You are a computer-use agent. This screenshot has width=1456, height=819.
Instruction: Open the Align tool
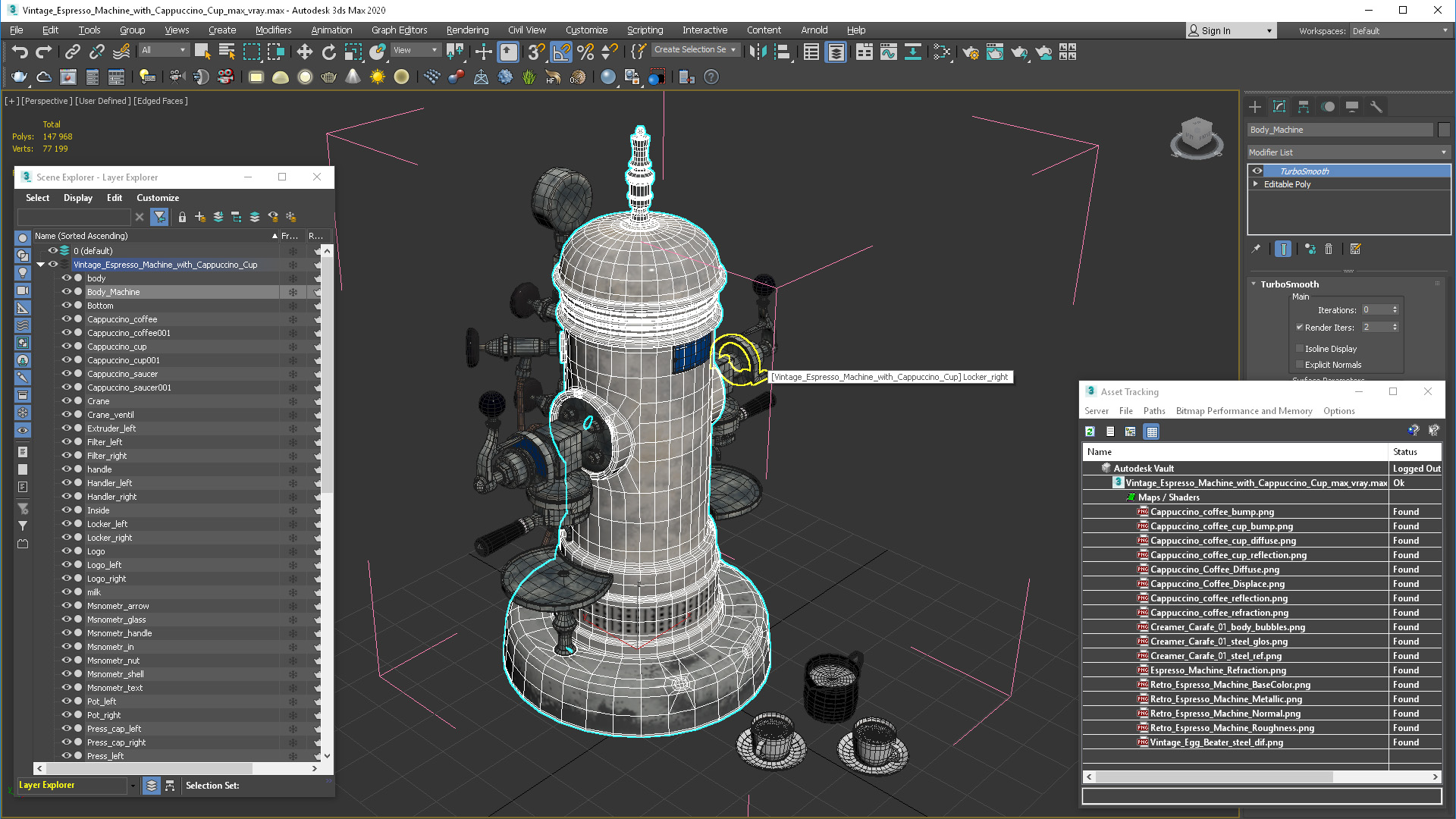(x=782, y=52)
